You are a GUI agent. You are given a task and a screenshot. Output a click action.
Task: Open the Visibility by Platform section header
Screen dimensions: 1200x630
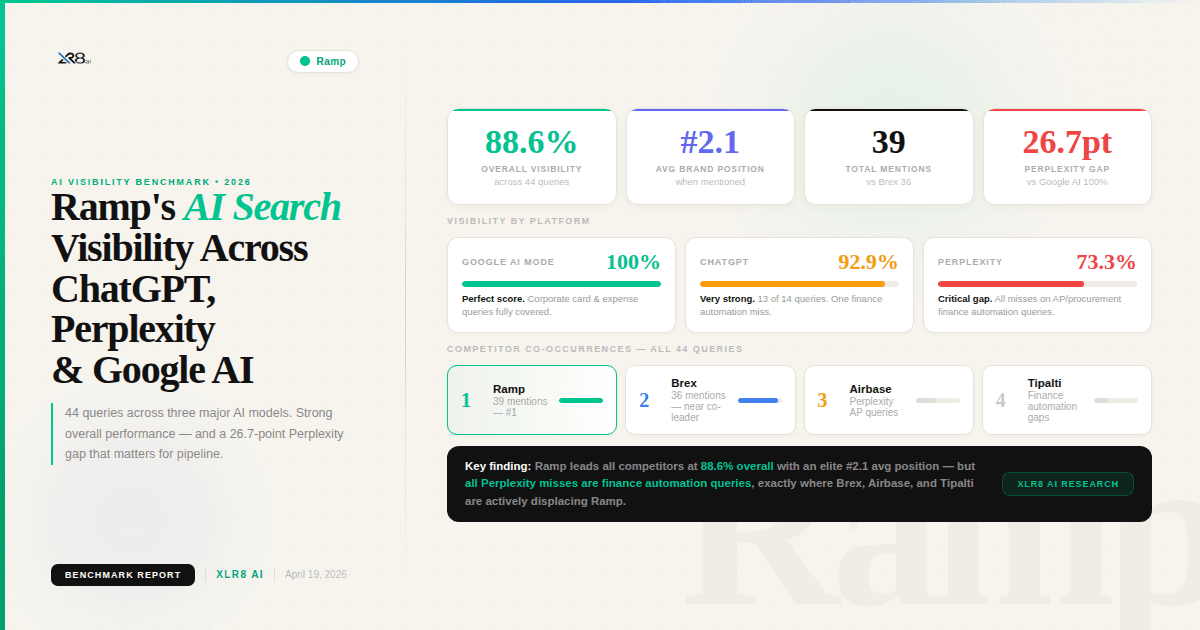pyautogui.click(x=517, y=221)
